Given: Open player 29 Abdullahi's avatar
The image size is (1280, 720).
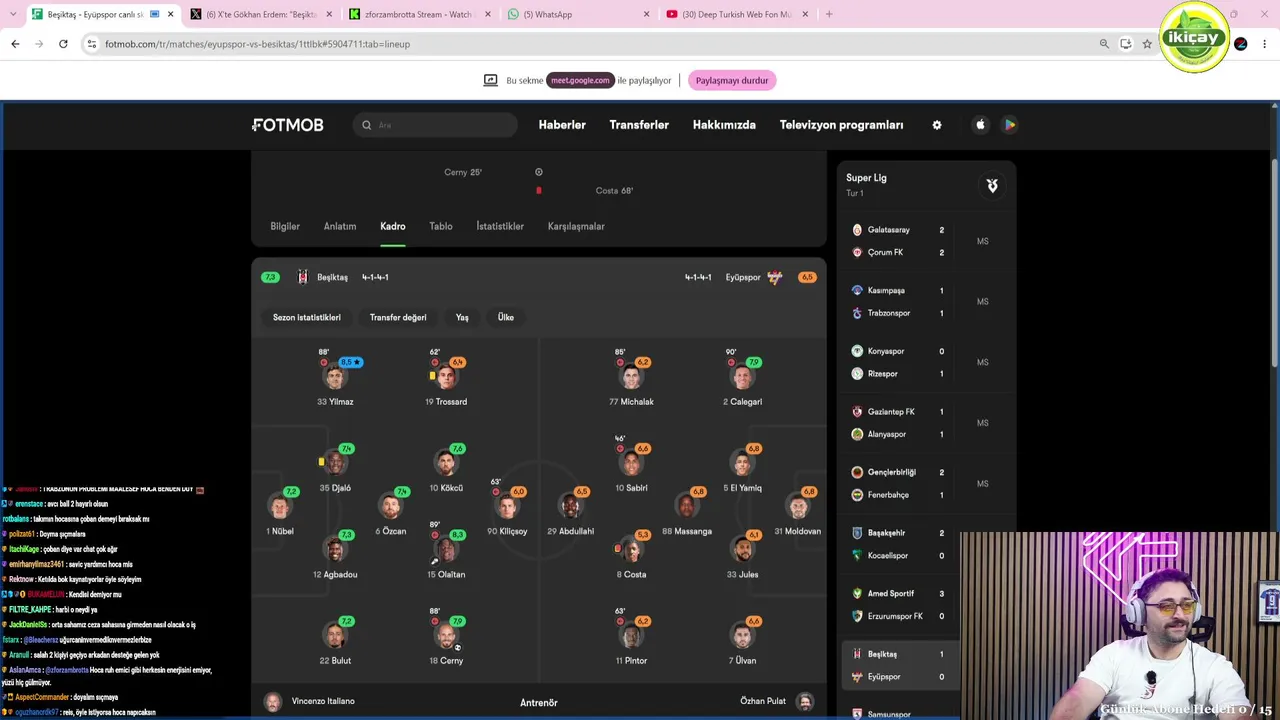Looking at the screenshot, I should coord(571,507).
